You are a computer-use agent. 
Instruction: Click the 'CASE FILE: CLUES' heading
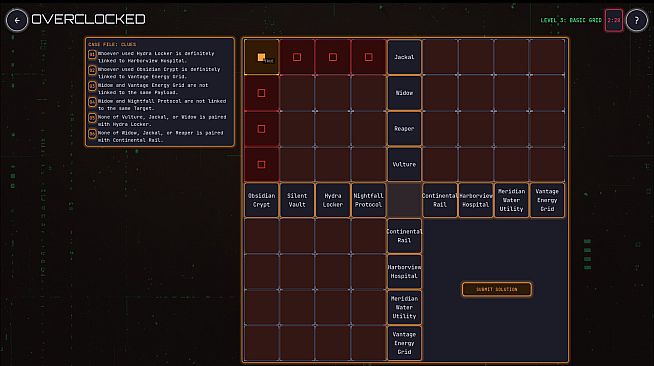[x=112, y=44]
